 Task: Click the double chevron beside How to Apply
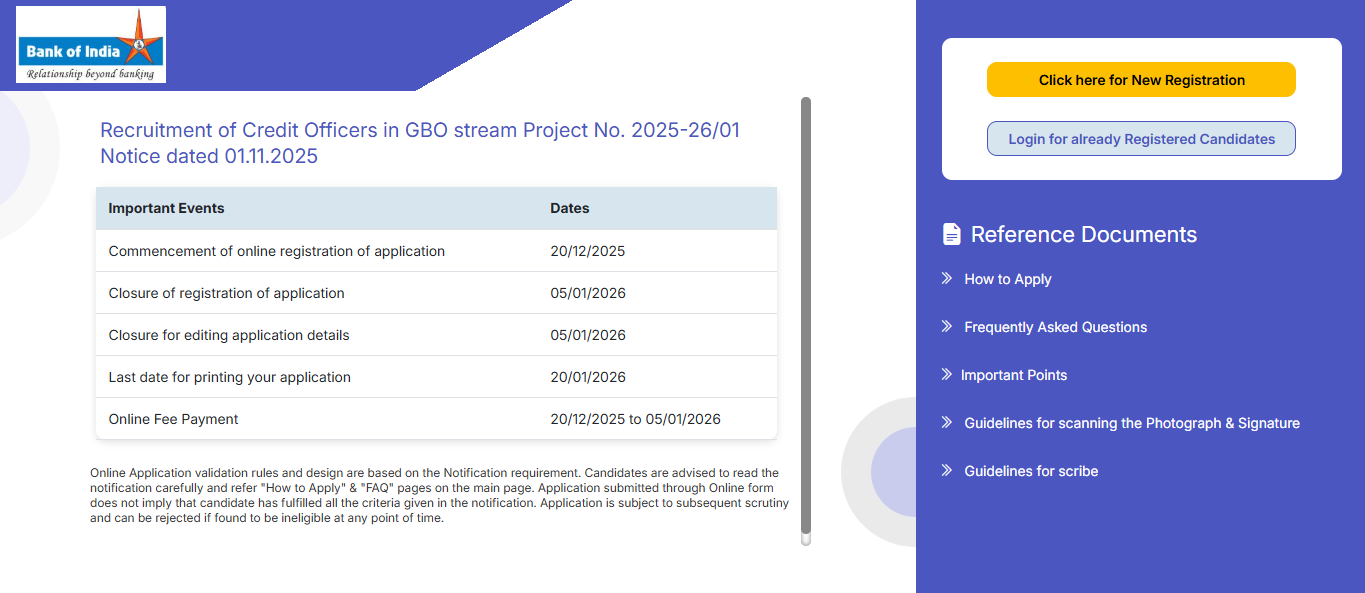point(946,279)
